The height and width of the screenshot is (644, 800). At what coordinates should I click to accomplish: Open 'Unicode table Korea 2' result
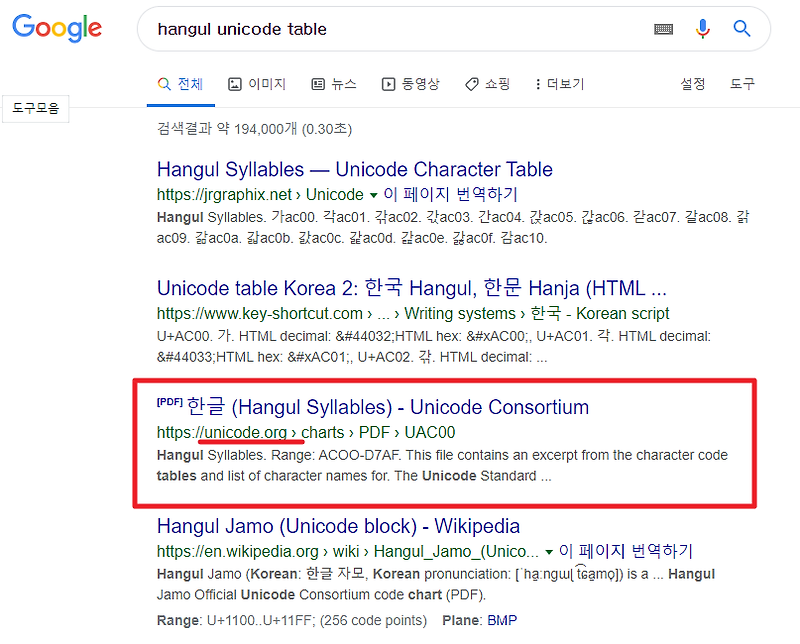point(412,288)
